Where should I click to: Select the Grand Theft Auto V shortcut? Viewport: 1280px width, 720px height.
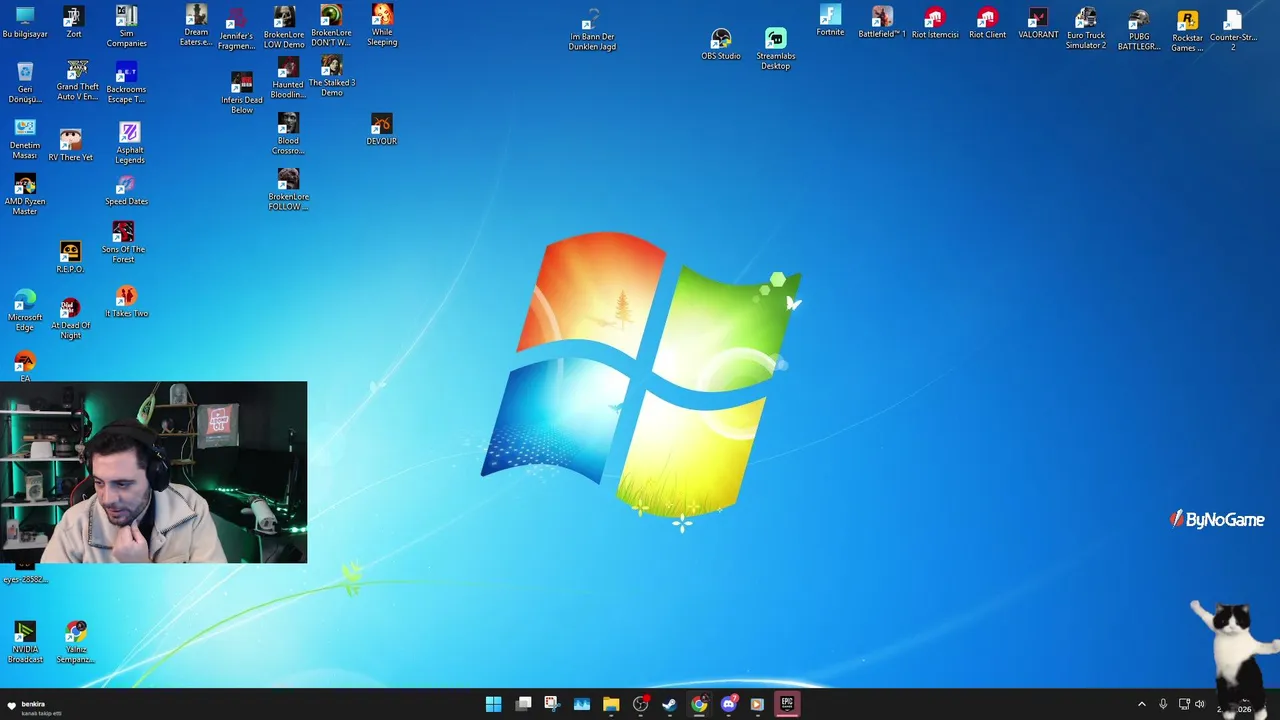(77, 81)
